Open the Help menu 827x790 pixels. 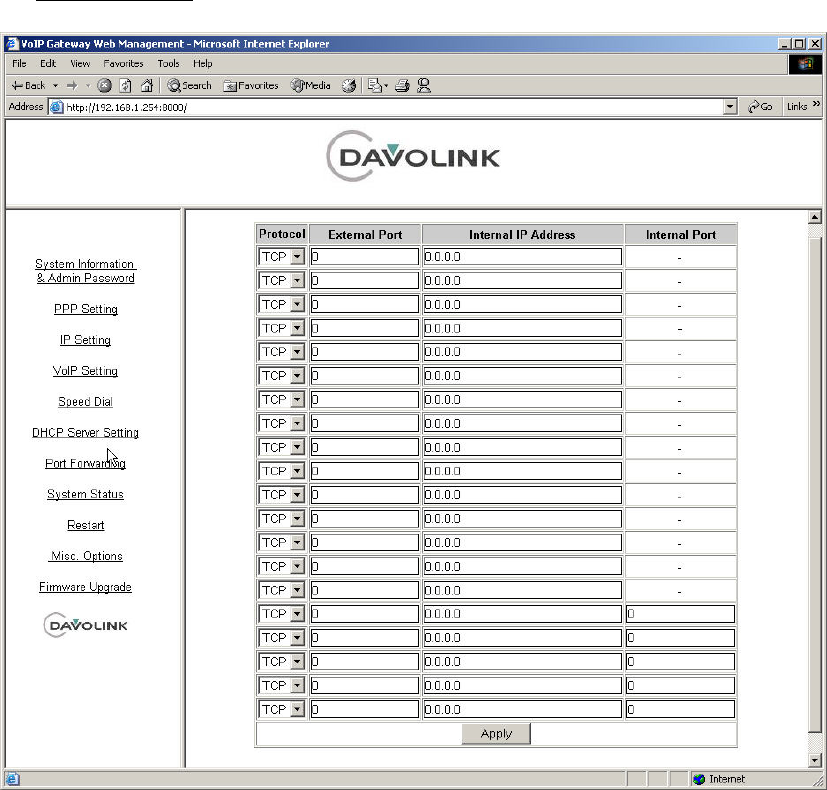(x=203, y=64)
